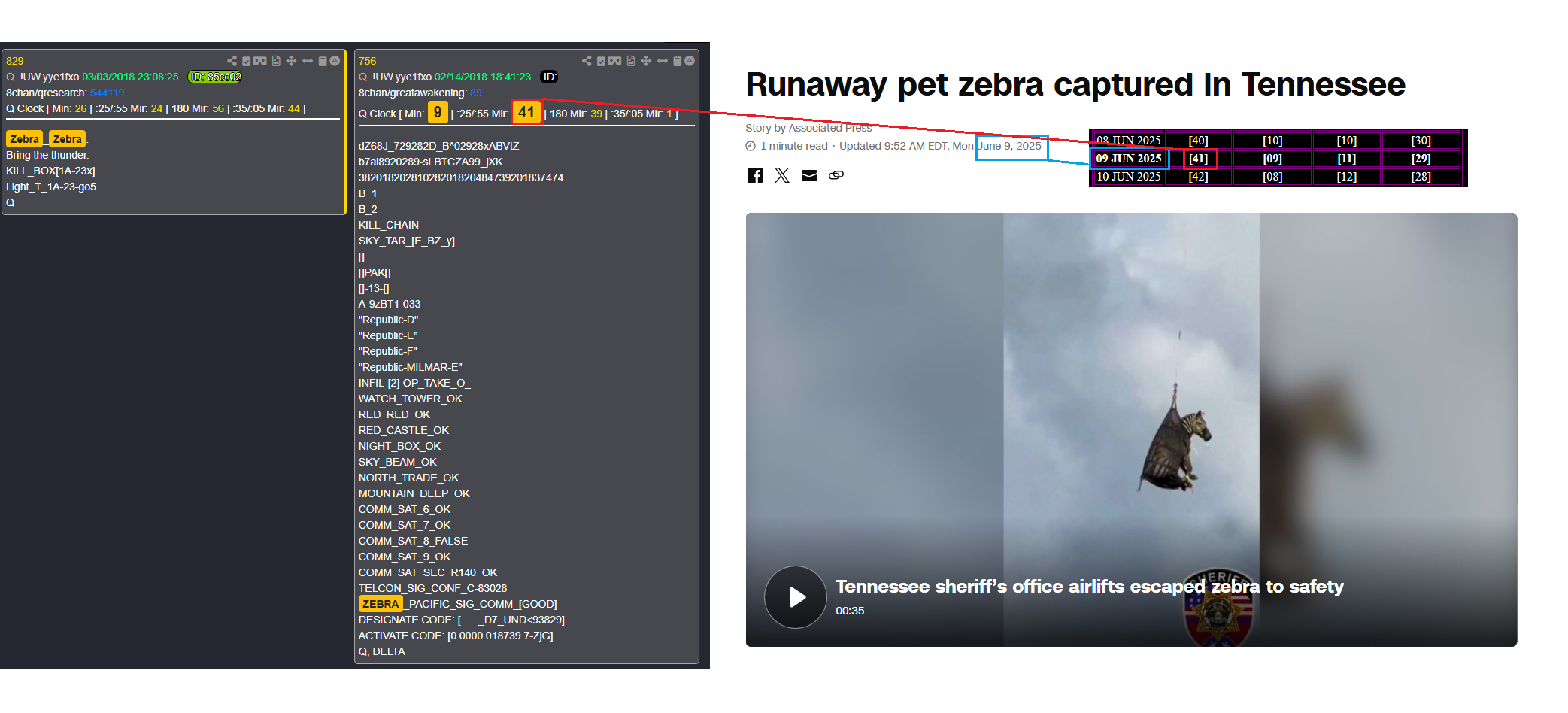Click the '10 JUN 2025' table cell
1568x713 pixels.
tap(1129, 177)
